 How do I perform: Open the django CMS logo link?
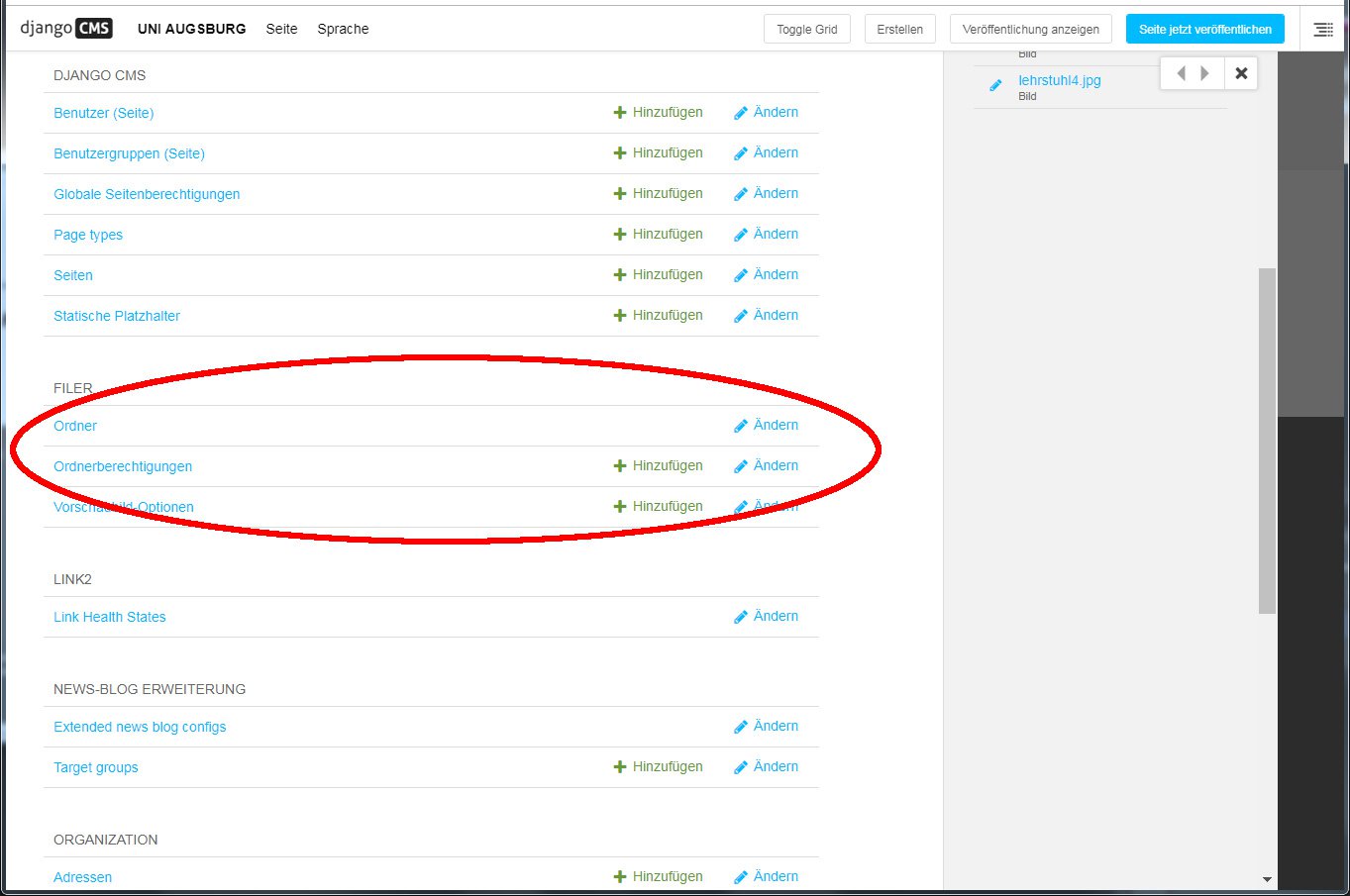coord(65,29)
